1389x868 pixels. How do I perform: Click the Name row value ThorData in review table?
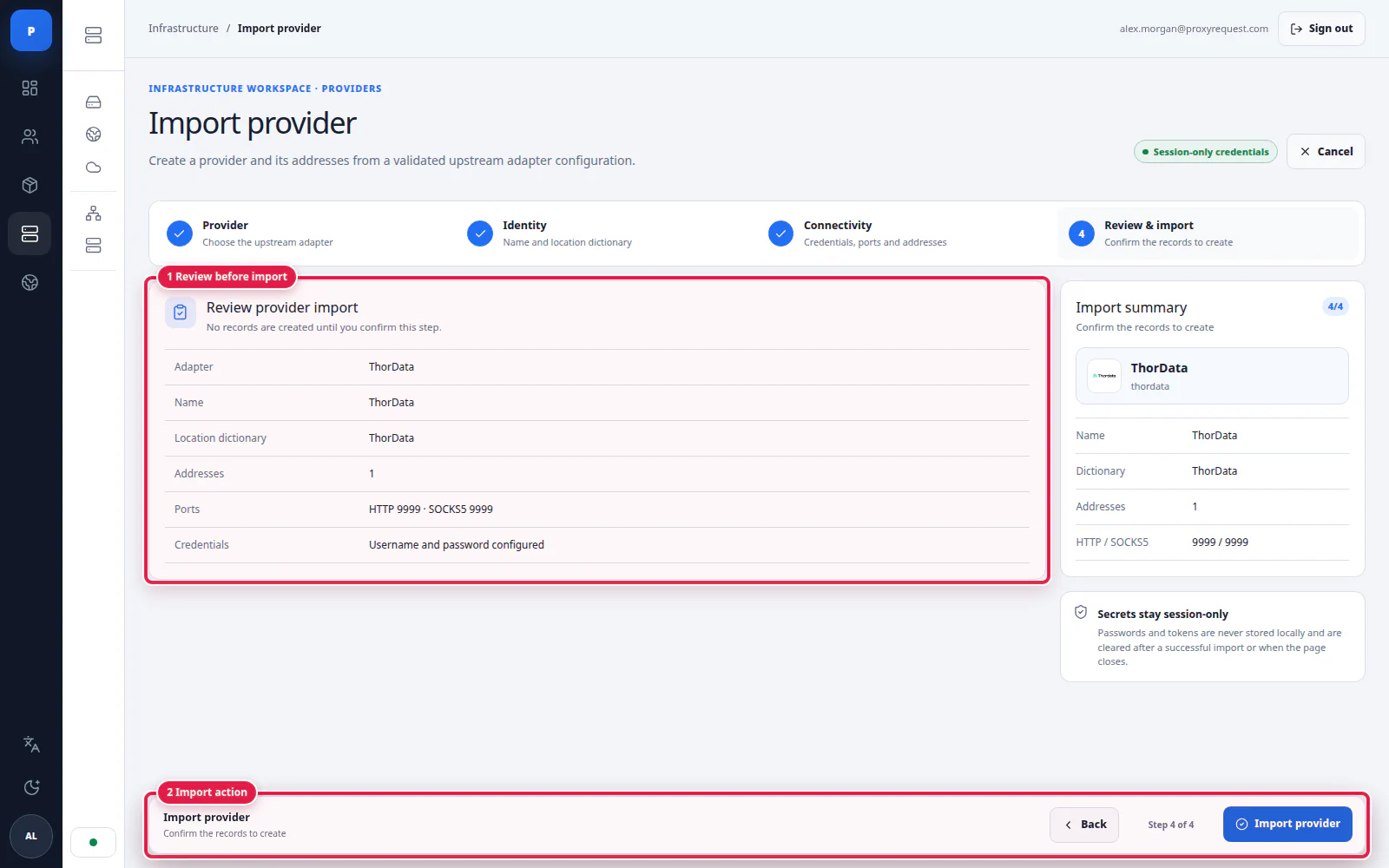coord(392,403)
